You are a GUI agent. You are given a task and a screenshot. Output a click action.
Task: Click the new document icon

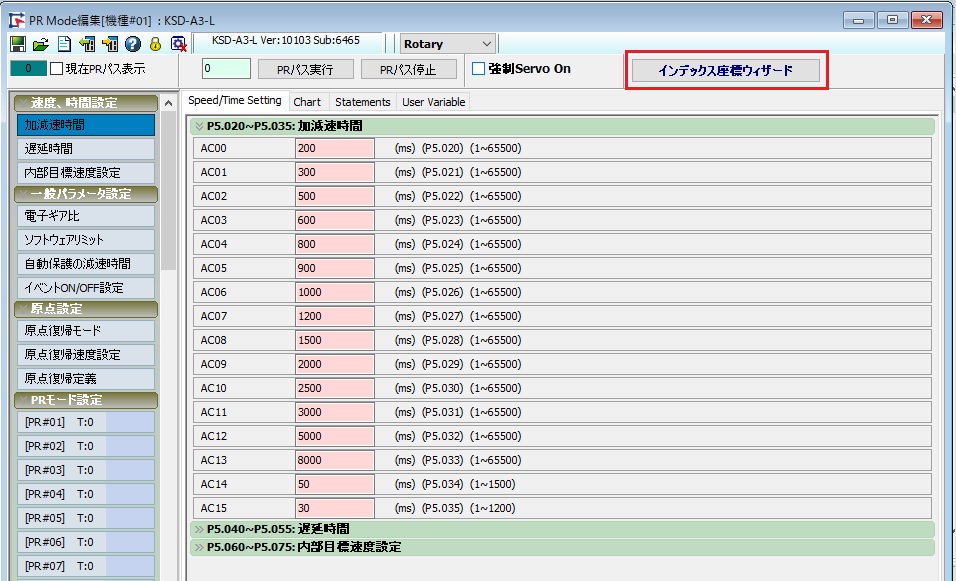[x=63, y=44]
